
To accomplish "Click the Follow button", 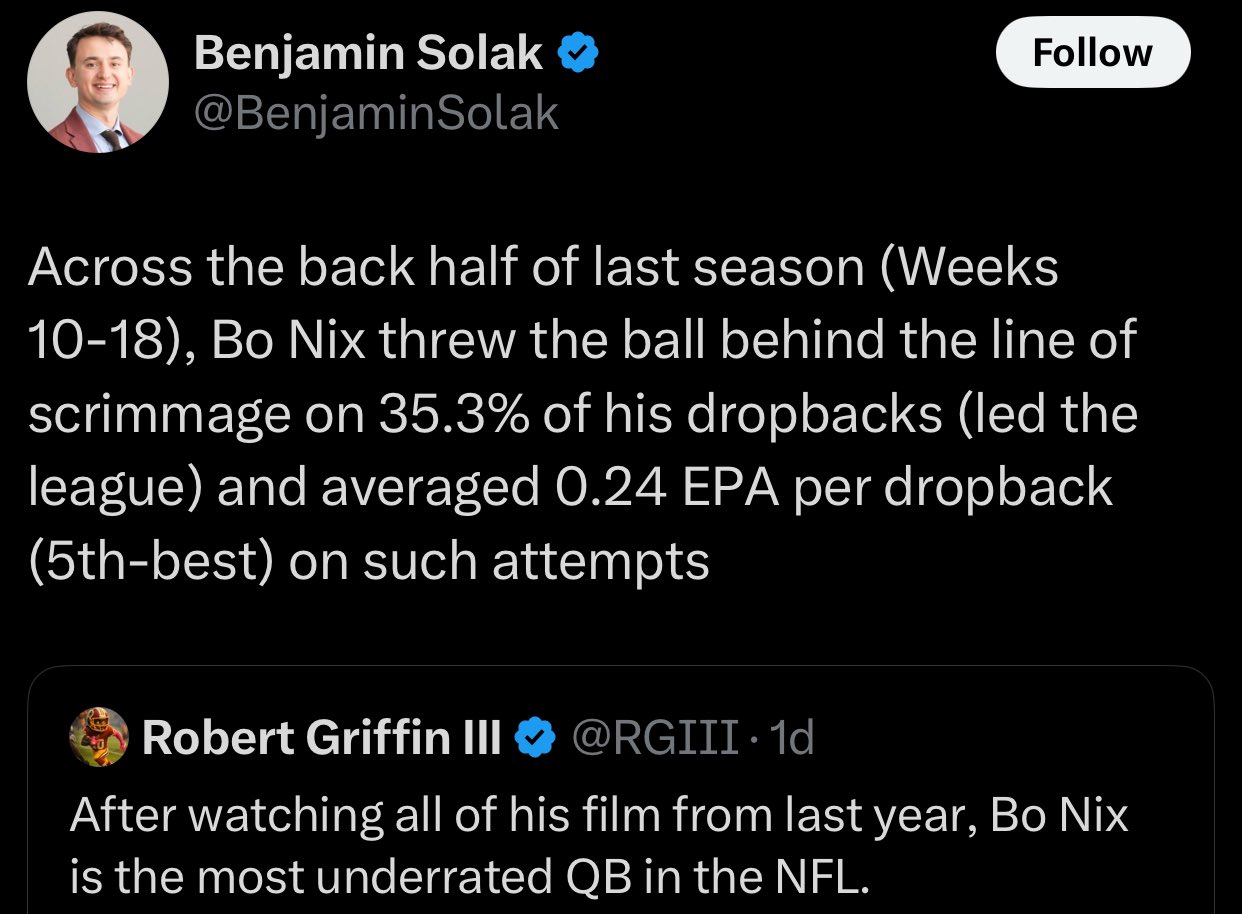I will 1093,51.
